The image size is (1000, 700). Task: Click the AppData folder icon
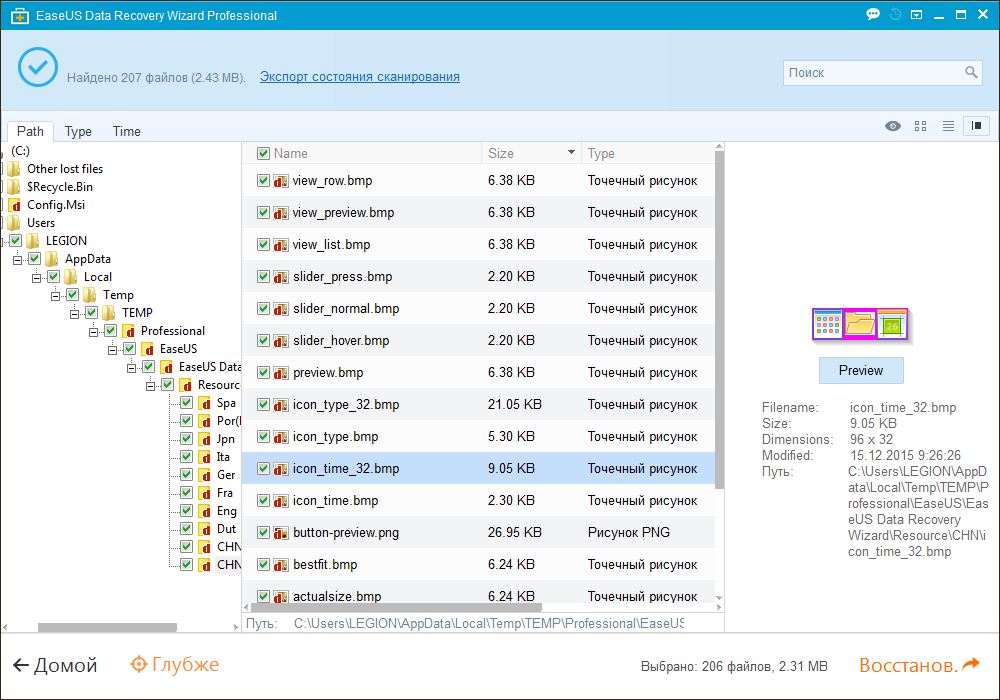point(52,259)
